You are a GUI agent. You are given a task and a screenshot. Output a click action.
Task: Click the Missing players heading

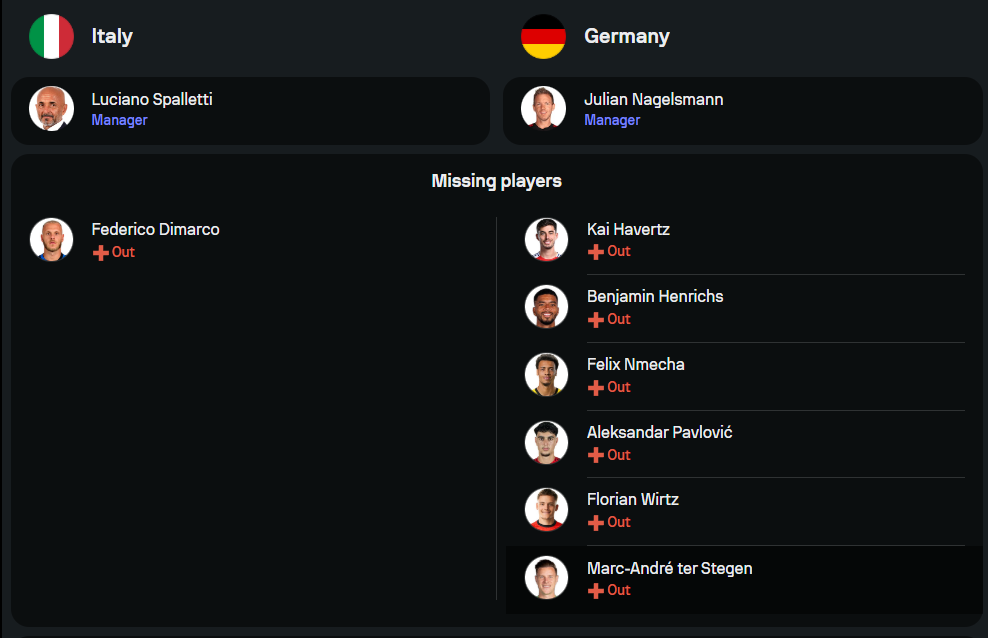click(496, 181)
